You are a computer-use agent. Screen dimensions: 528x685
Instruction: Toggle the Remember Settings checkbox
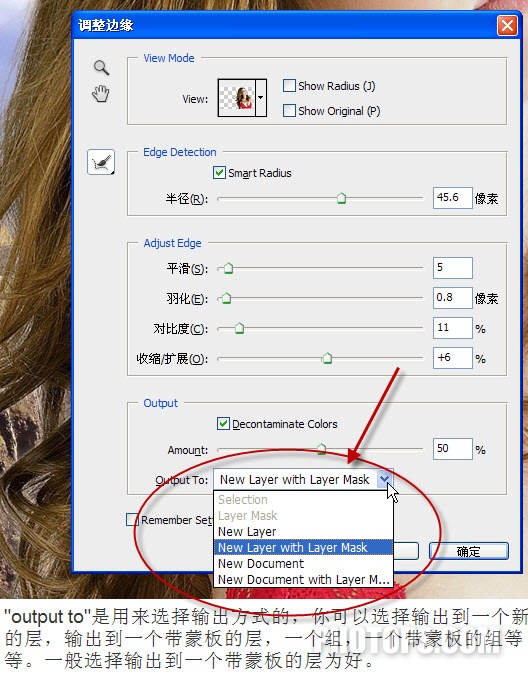point(132,520)
